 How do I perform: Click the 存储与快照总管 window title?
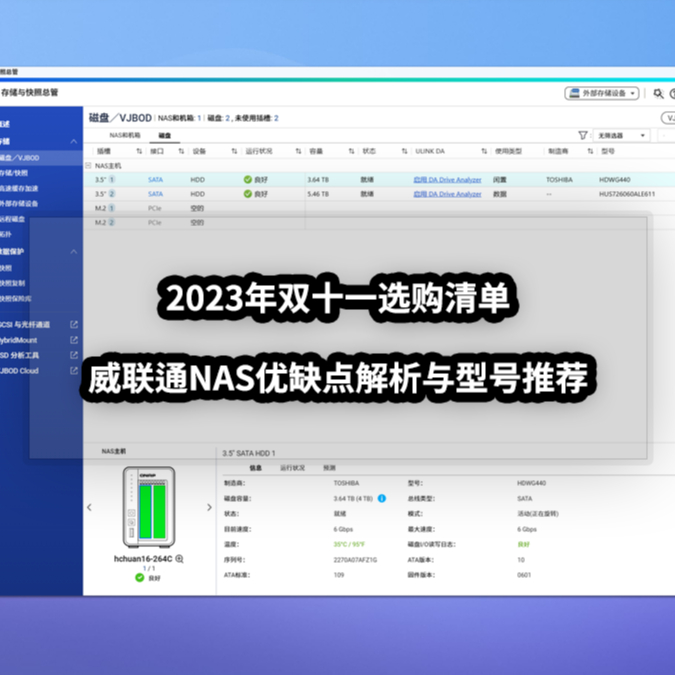[29, 93]
